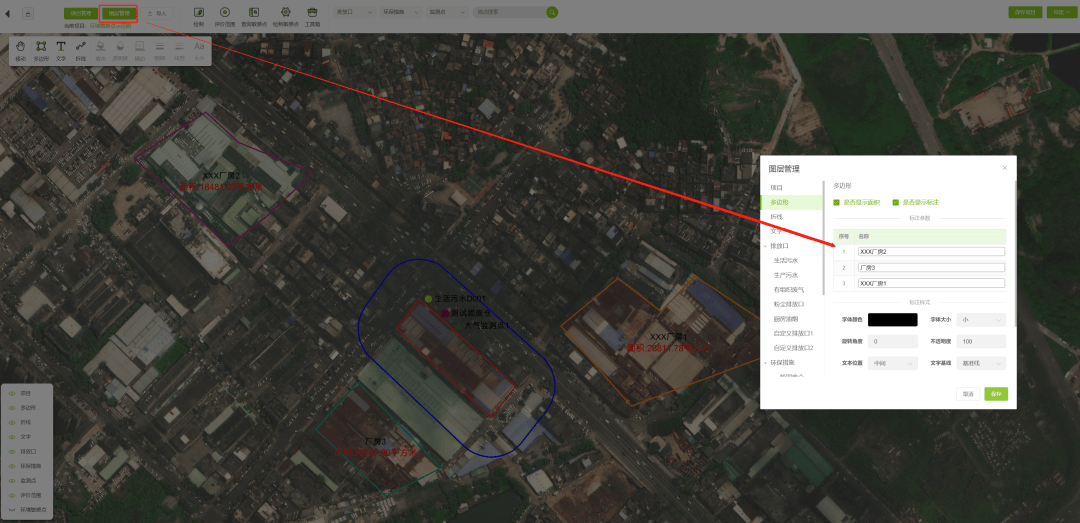Toggle the 是否显示标注 checkbox

pos(896,202)
